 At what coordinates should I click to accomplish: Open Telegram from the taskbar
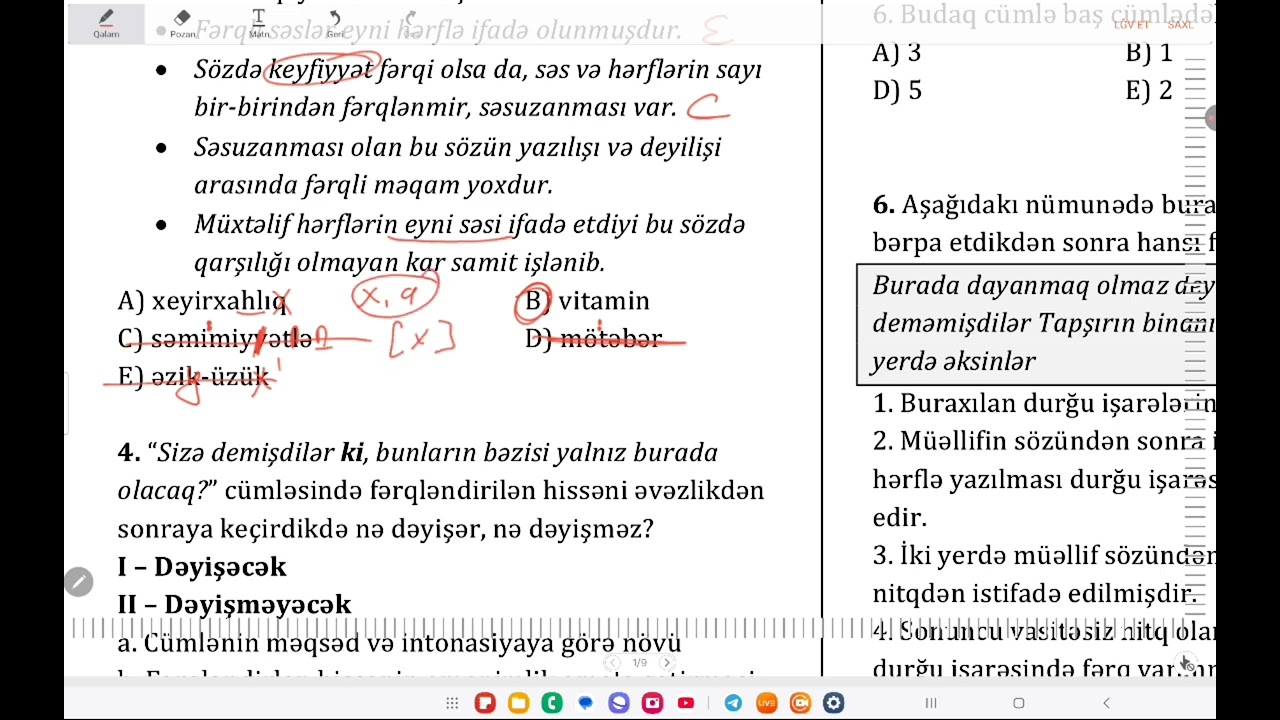[733, 703]
